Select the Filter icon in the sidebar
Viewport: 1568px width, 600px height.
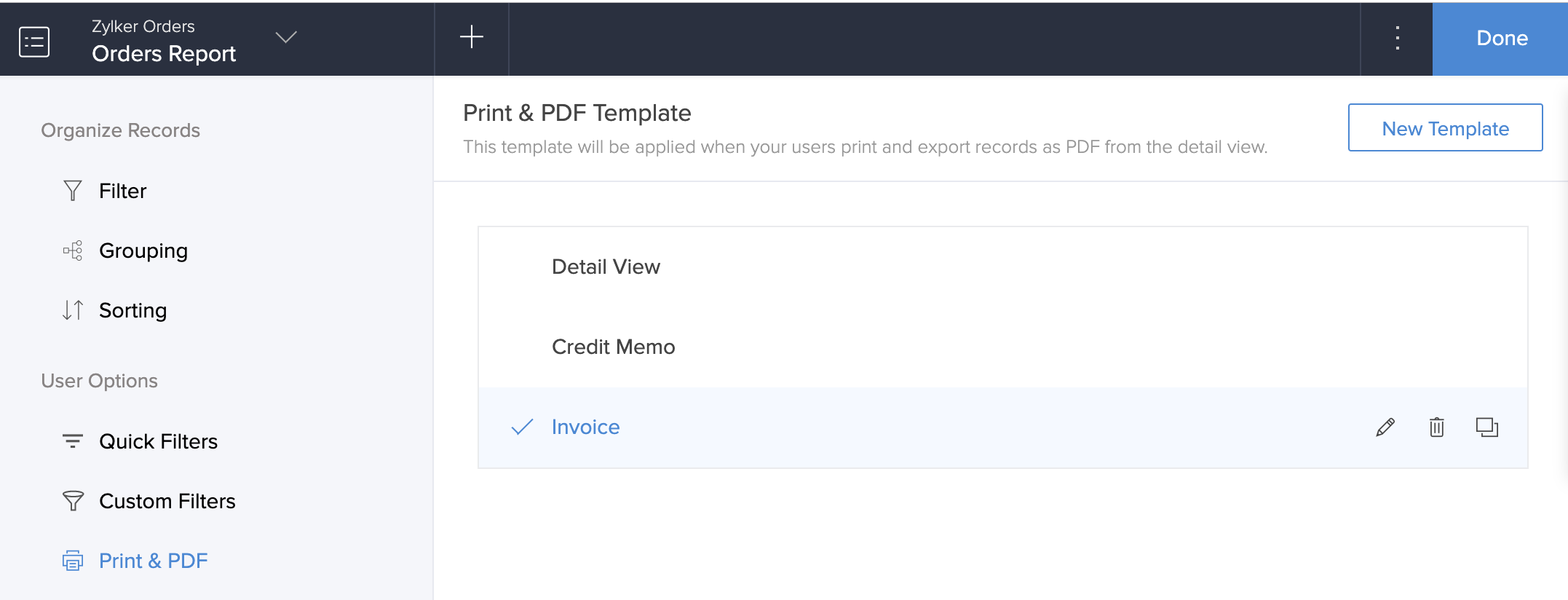pos(71,190)
